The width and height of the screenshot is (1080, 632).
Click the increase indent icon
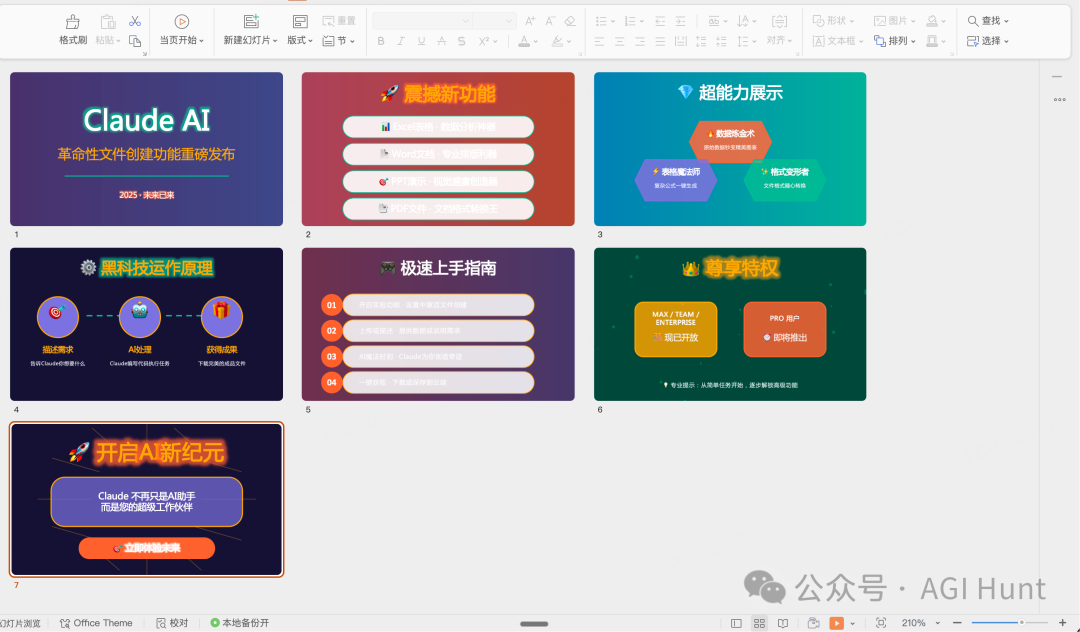680,21
